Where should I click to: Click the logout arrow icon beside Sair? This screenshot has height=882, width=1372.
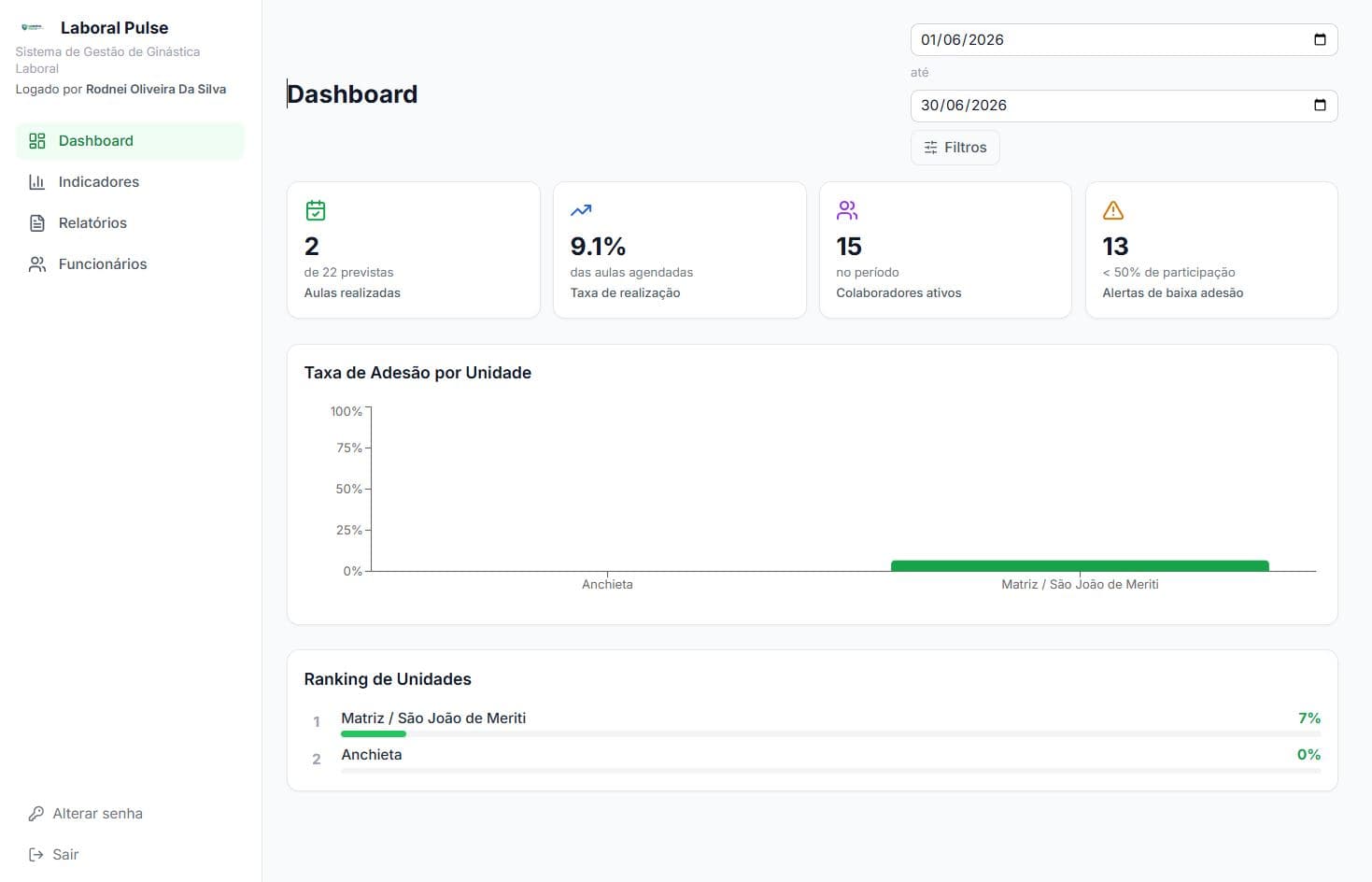pyautogui.click(x=36, y=855)
